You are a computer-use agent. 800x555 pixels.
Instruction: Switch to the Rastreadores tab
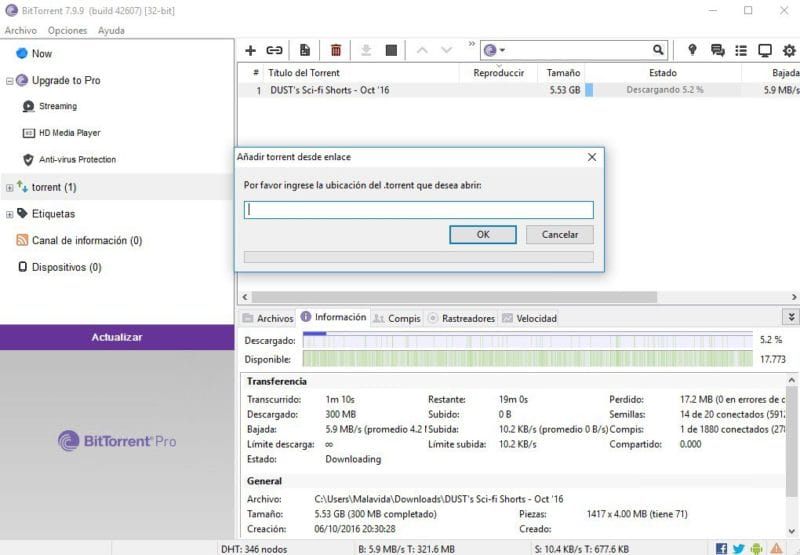(x=461, y=318)
